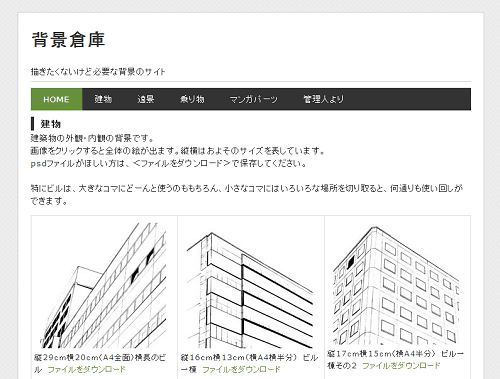Click the paragraph beginning 特にビルは
Screen dimensions: 500x379
click(x=247, y=195)
